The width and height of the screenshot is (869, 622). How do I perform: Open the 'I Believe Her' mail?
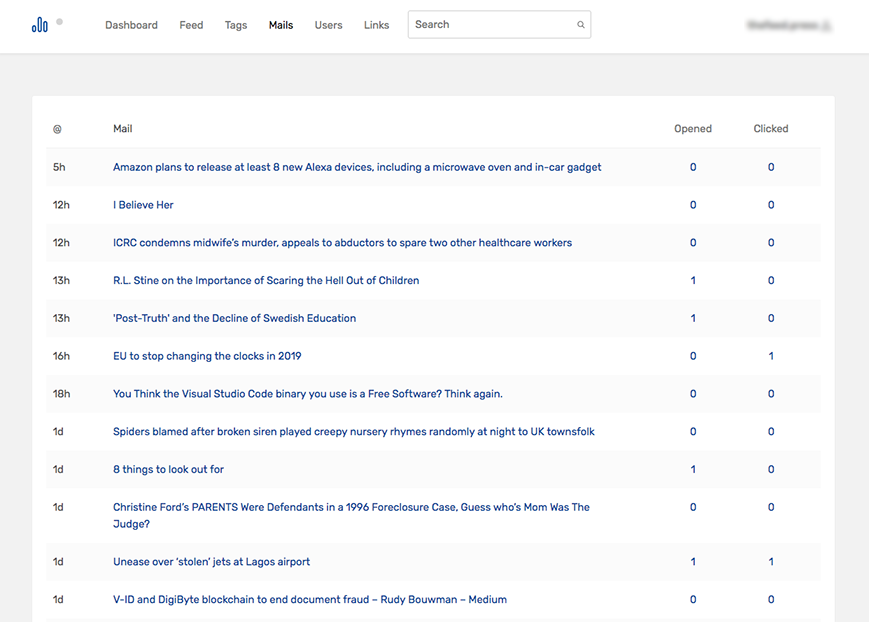point(143,205)
